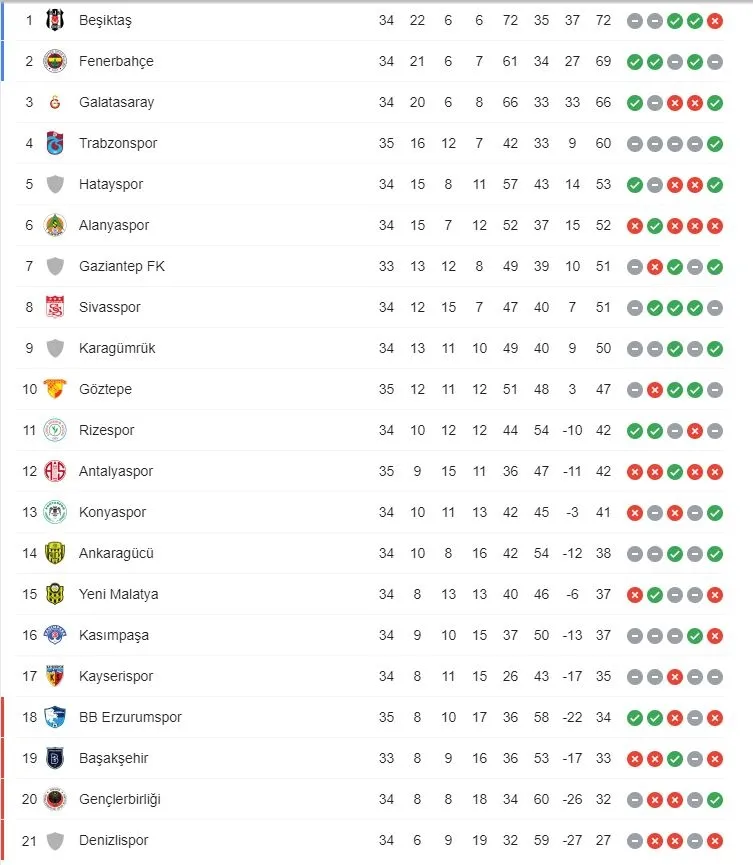The width and height of the screenshot is (753, 865).
Task: Click the Galatasaray club crest
Action: tap(55, 102)
